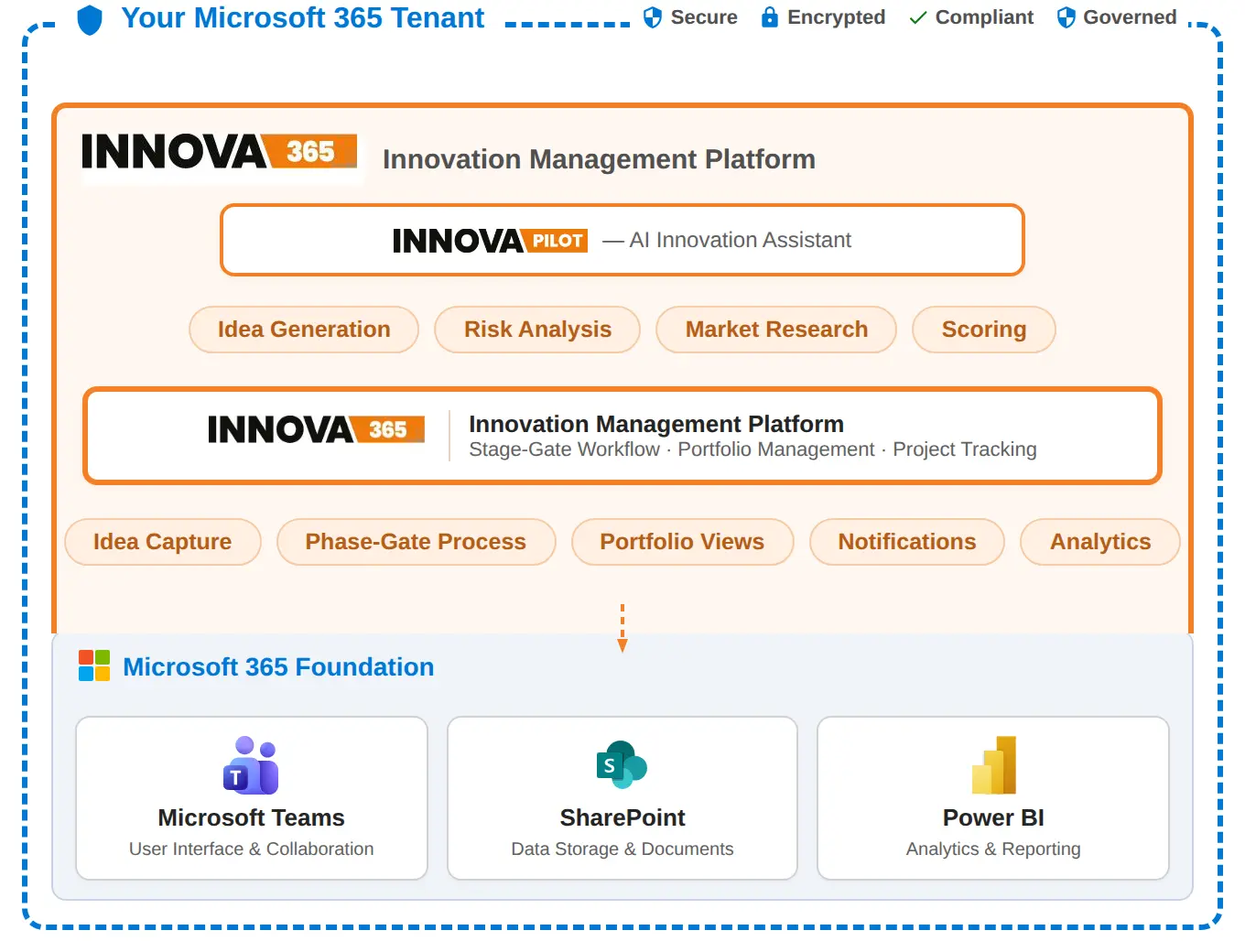
Task: Select the Microsoft Teams icon
Action: (252, 765)
